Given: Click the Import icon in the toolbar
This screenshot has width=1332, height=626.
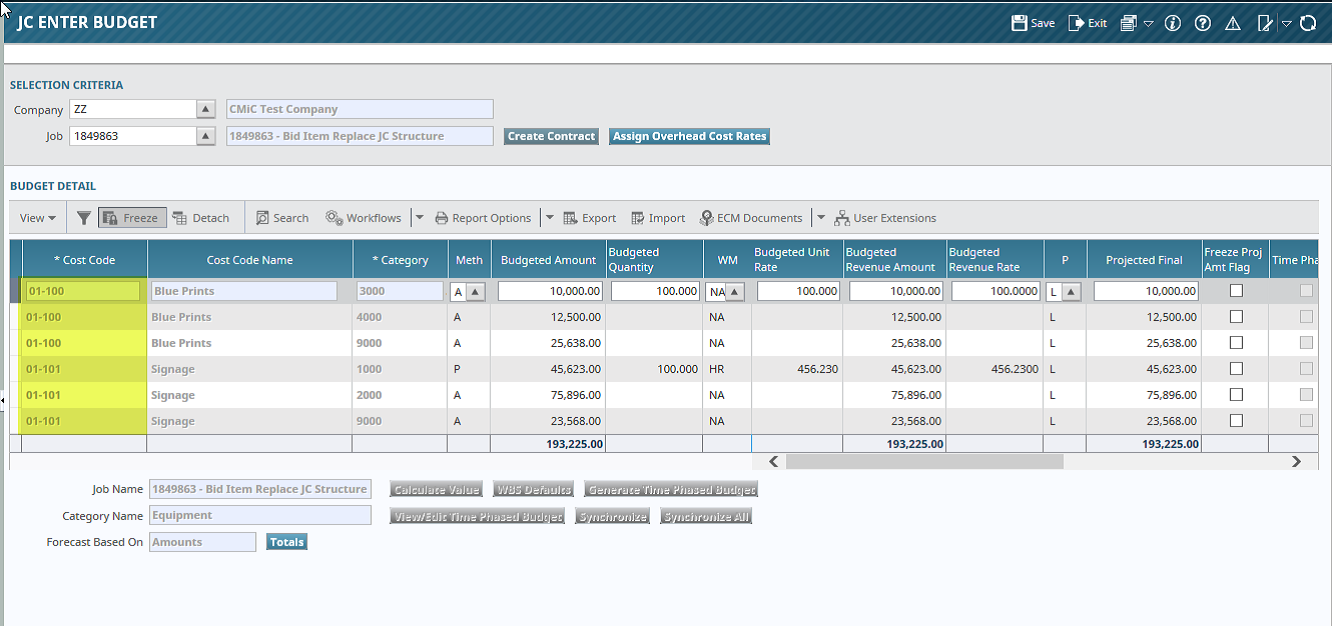Looking at the screenshot, I should coord(657,217).
